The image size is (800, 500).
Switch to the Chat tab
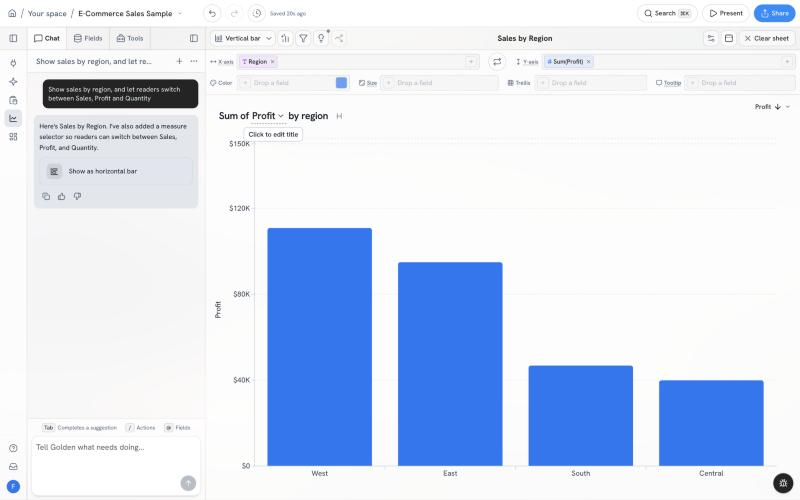click(46, 38)
